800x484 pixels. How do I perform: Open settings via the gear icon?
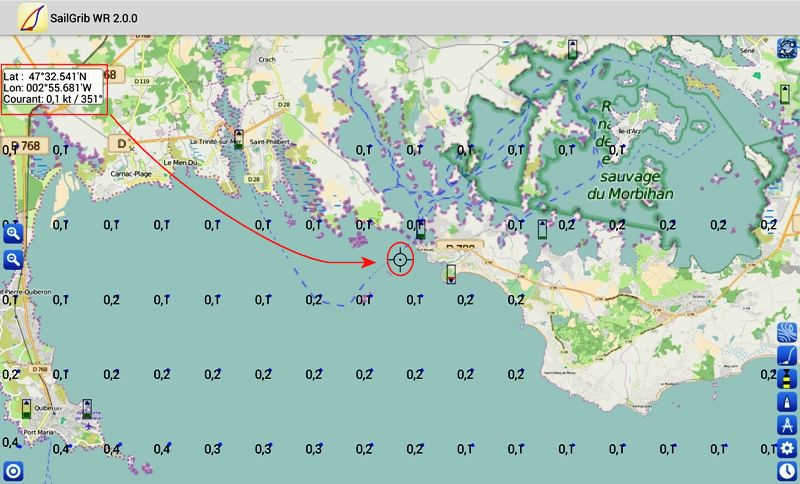point(787,448)
